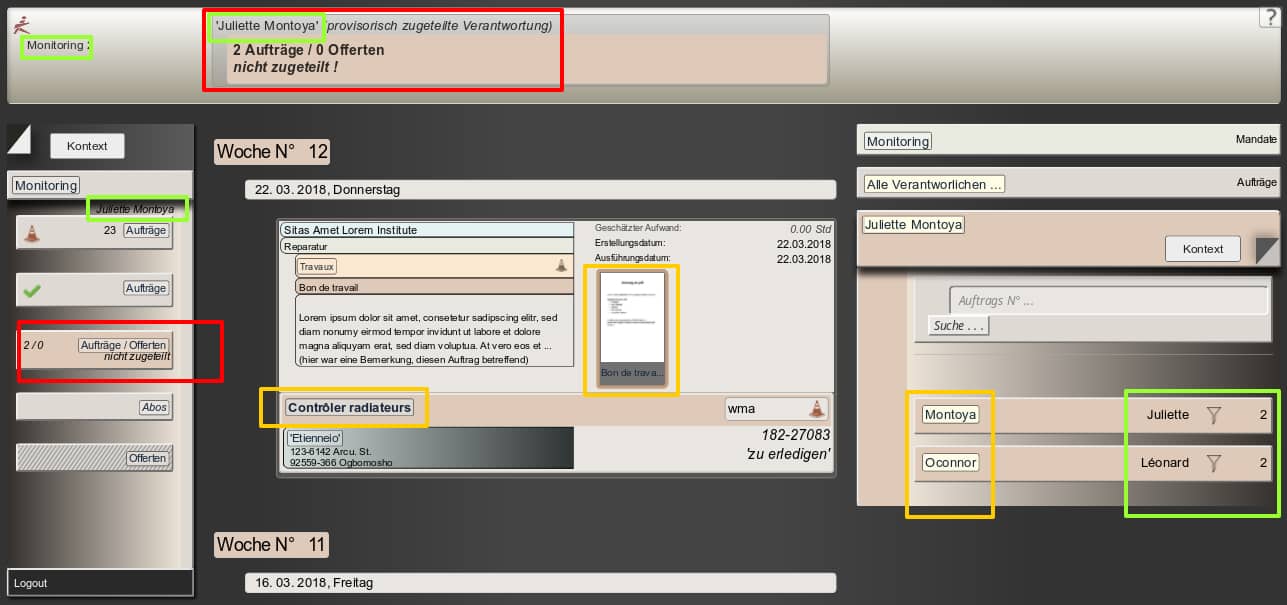Click the traffic cone icon beside 23 Aufträge
1287x605 pixels.
32,234
